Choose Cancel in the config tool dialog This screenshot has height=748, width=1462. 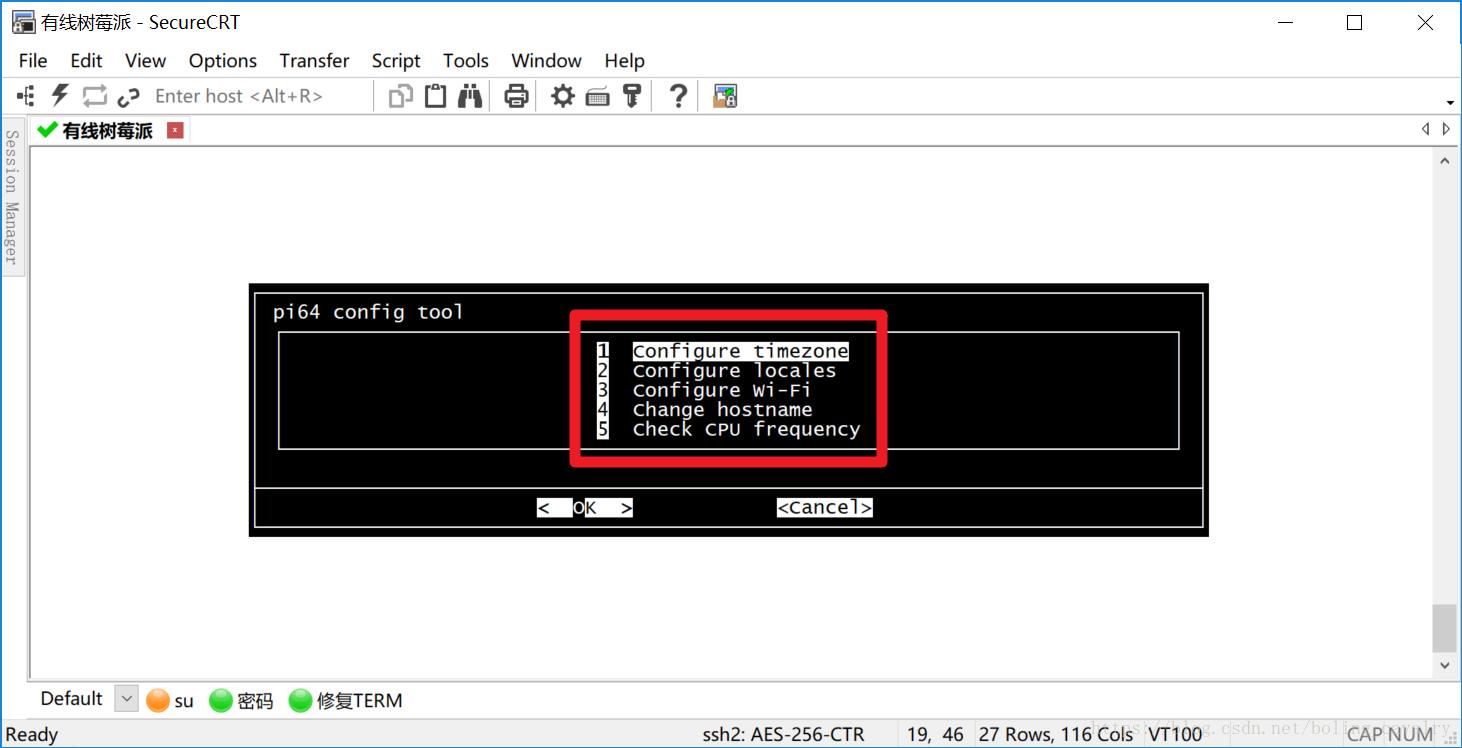point(824,507)
